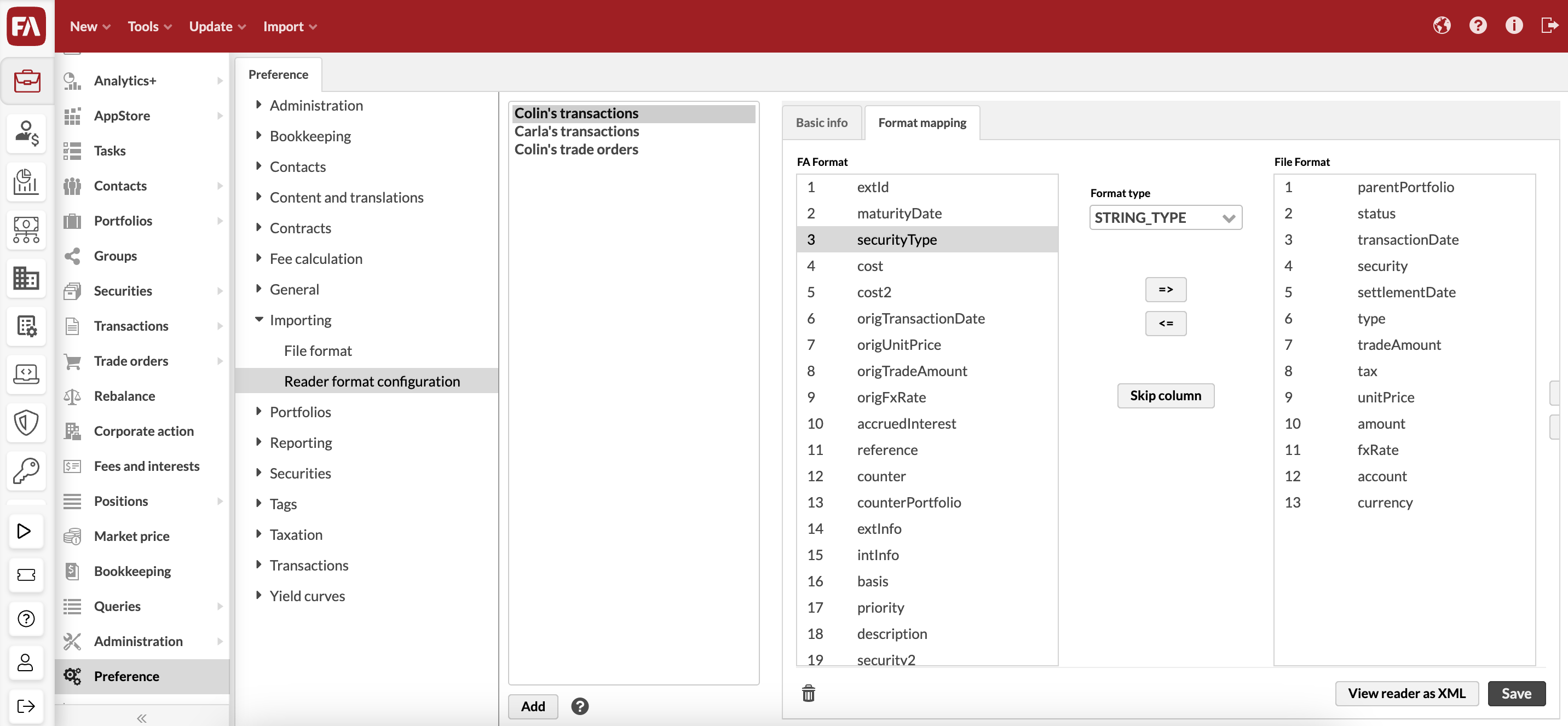1568x726 pixels.
Task: Select the Format mapping tab
Action: pyautogui.click(x=921, y=122)
